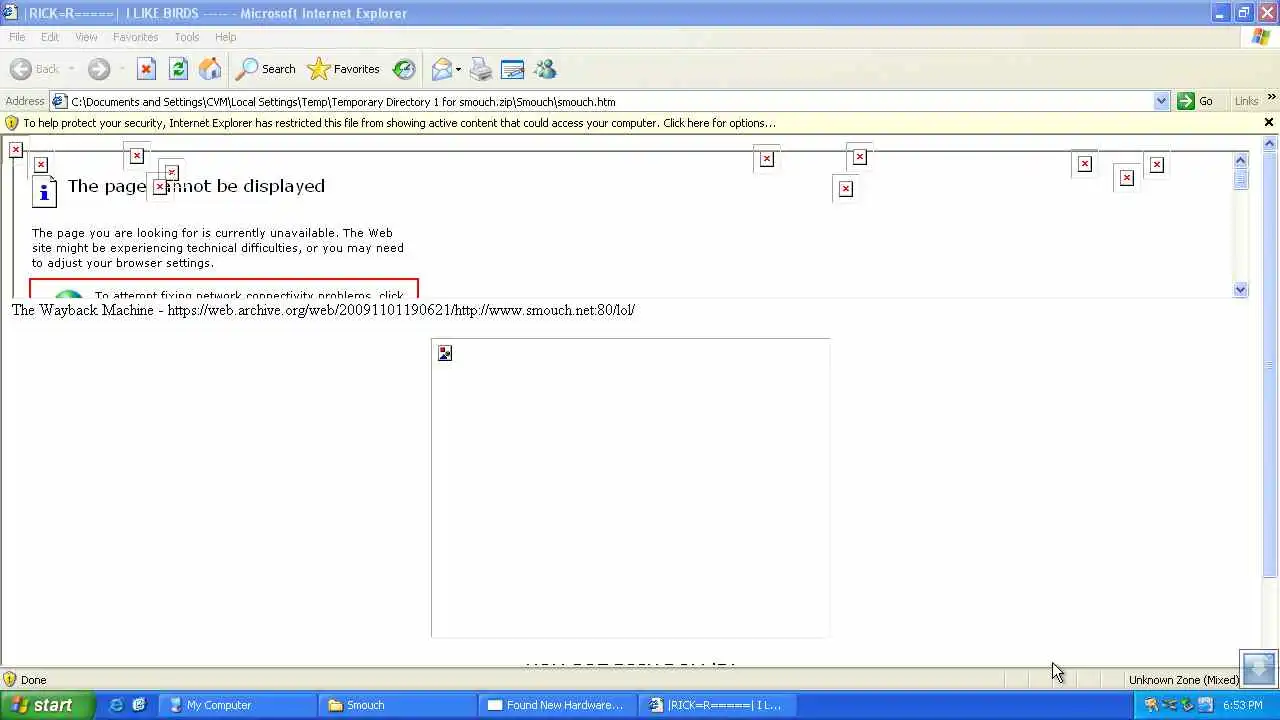This screenshot has height=720, width=1280.
Task: Open the Edit menu
Action: pos(50,37)
